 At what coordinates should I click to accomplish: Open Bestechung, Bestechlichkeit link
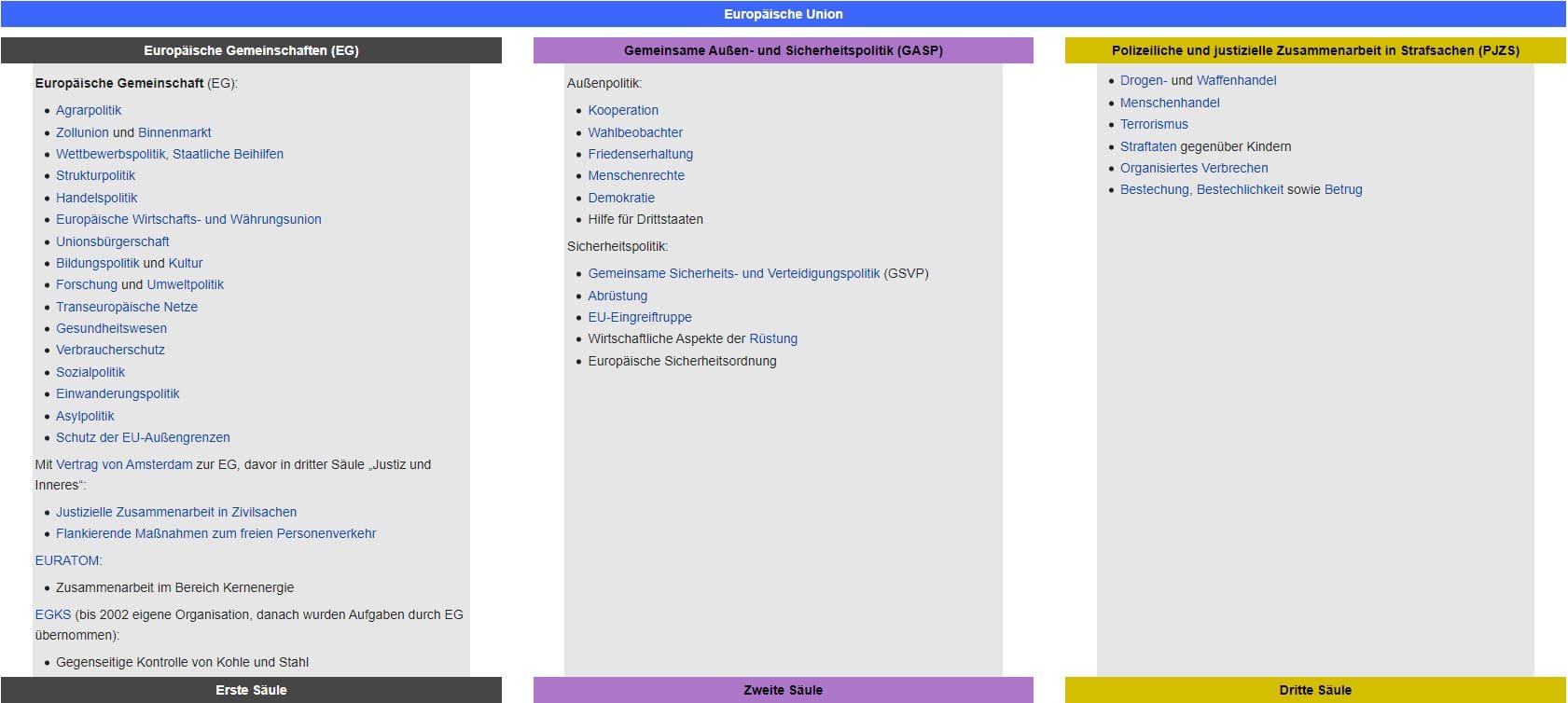pyautogui.click(x=1201, y=189)
